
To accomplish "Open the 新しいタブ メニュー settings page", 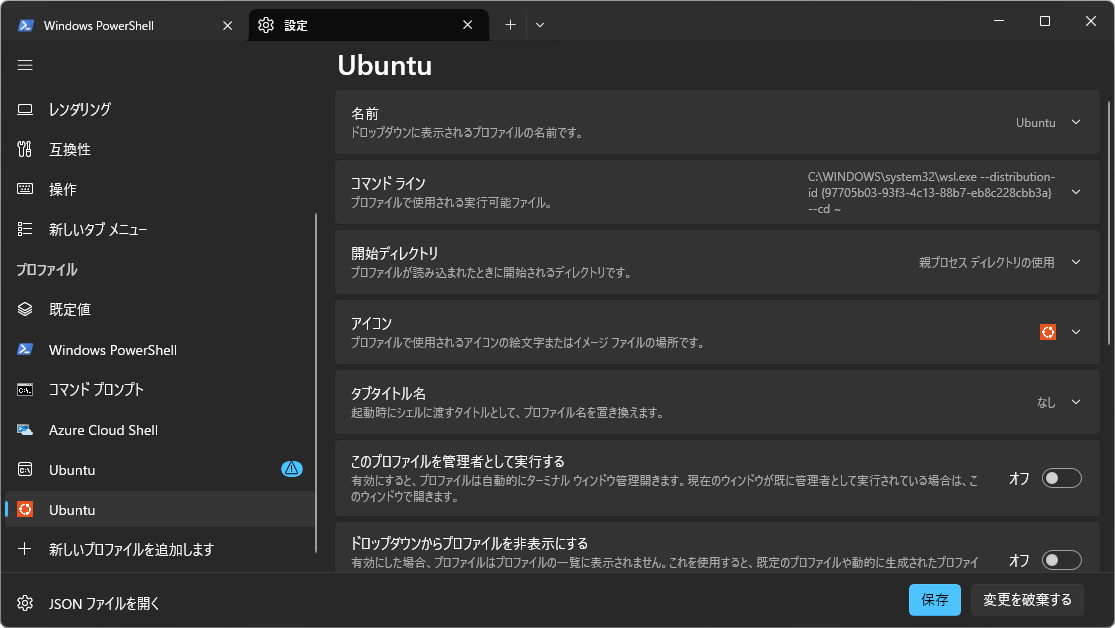I will coord(98,229).
